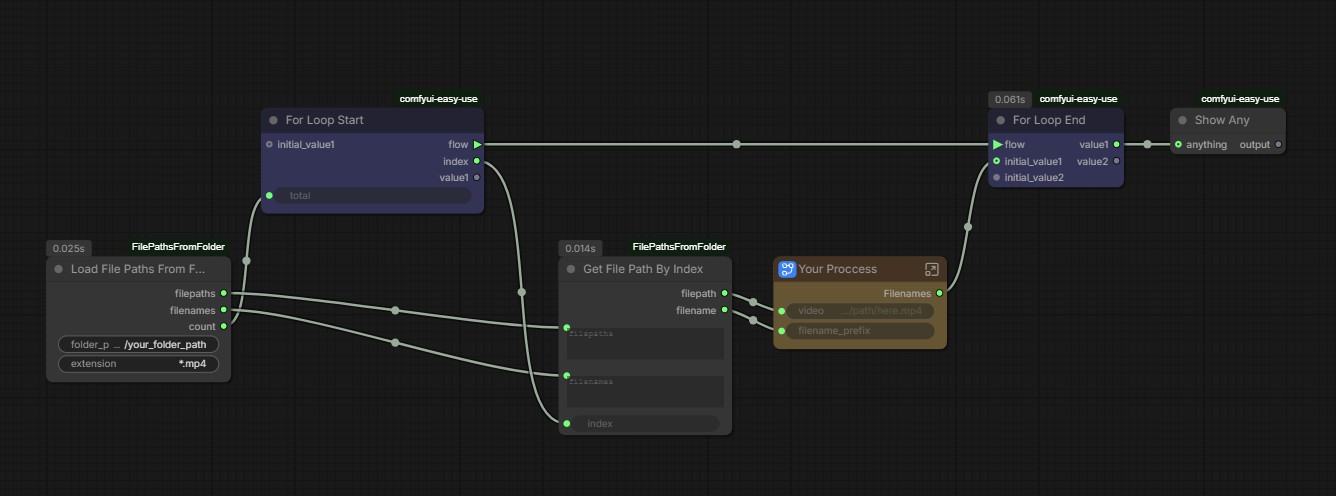Click the 0.025s execution time badge
The height and width of the screenshot is (496, 1336).
pyautogui.click(x=69, y=248)
